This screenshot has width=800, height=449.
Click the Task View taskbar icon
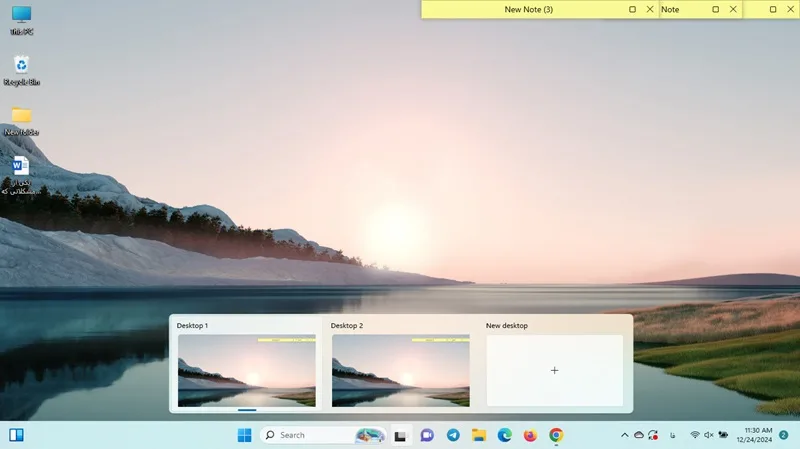point(401,436)
